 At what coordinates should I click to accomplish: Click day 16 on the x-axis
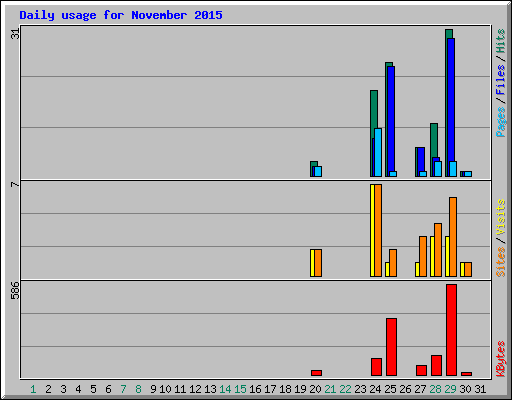point(255,389)
